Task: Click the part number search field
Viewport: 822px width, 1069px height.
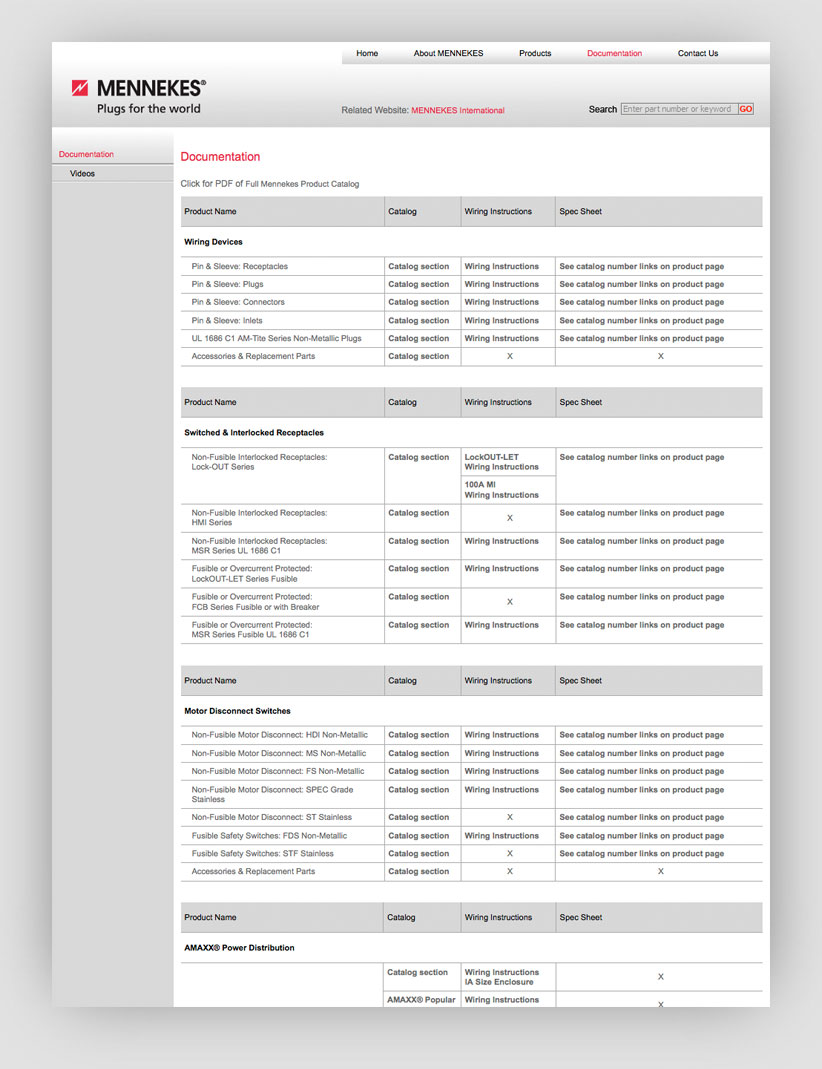Action: tap(678, 109)
